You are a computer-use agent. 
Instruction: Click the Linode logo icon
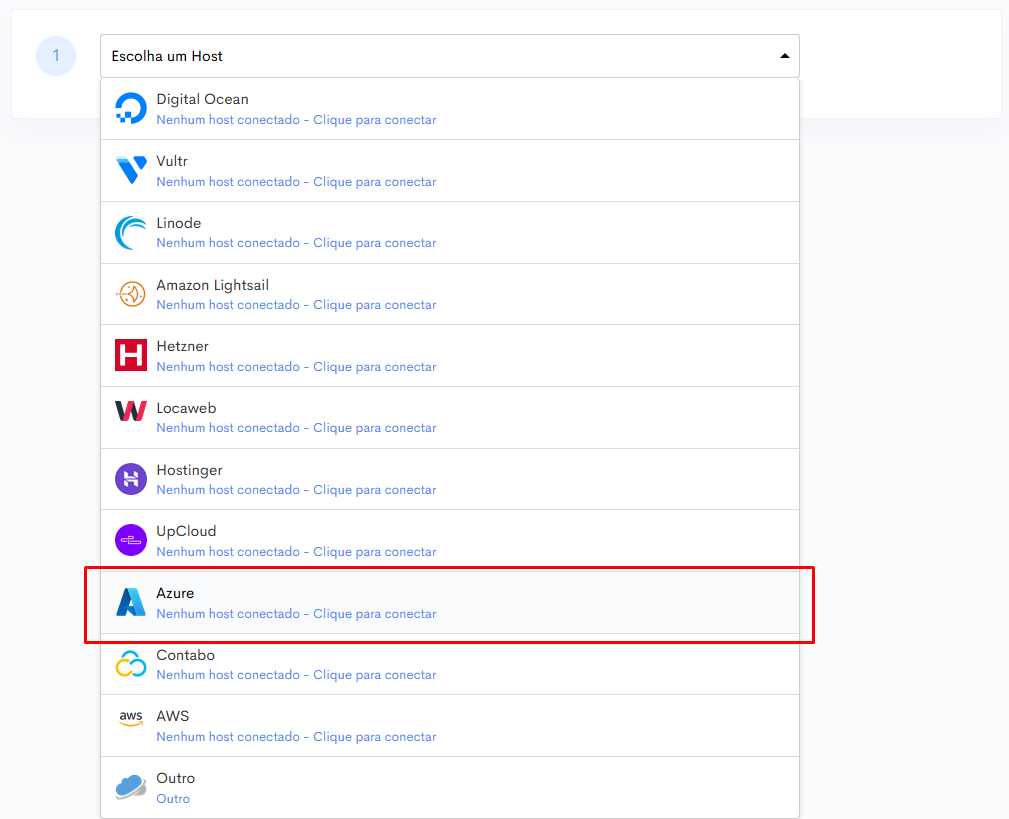[x=131, y=232]
